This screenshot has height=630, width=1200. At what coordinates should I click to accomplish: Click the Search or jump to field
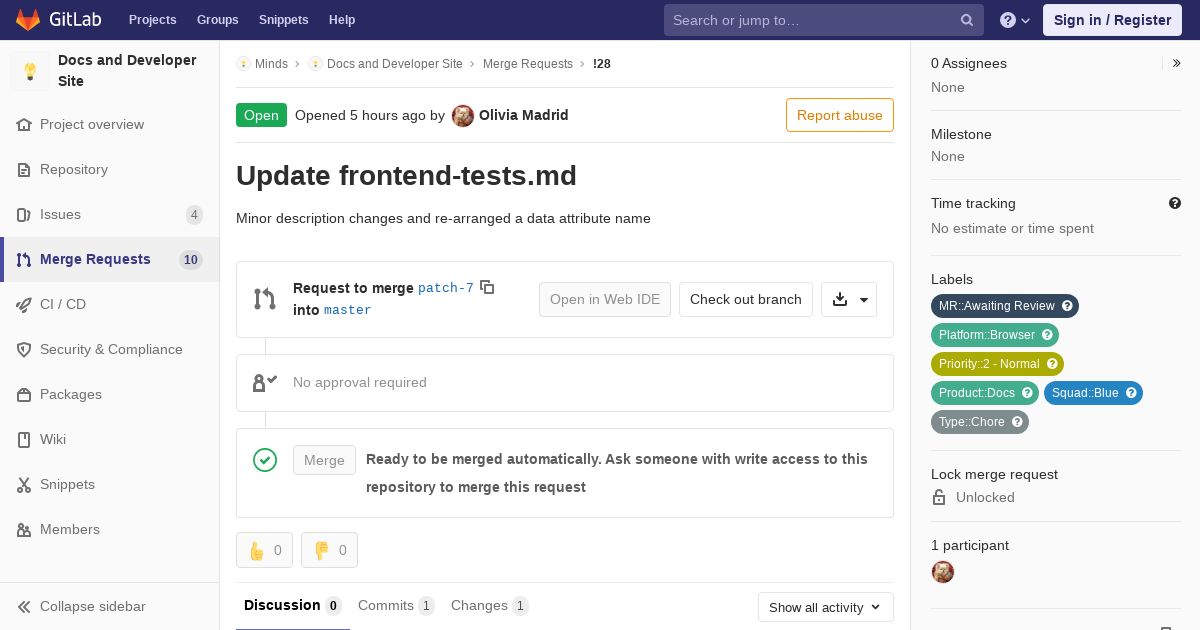pyautogui.click(x=810, y=20)
